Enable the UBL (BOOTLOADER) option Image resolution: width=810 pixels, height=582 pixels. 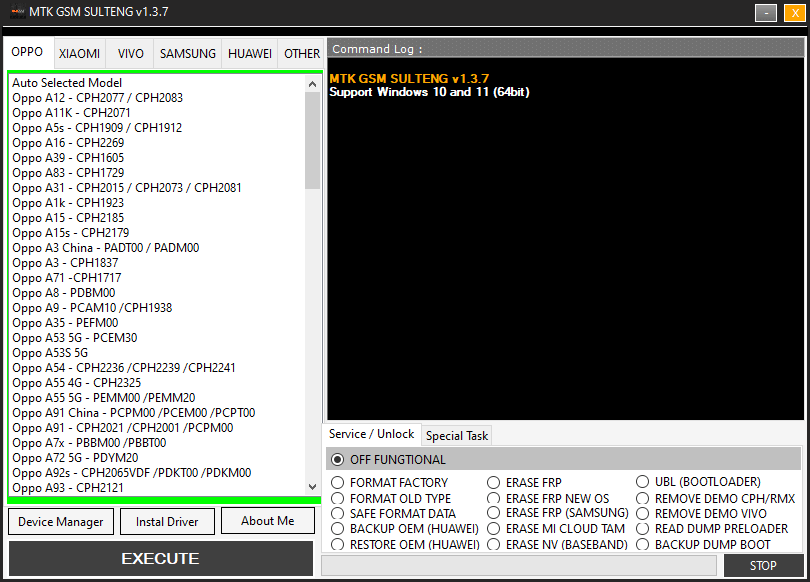(x=643, y=483)
